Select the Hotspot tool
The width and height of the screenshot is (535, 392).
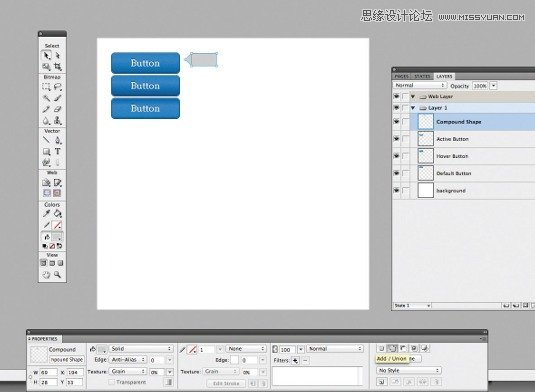[x=46, y=183]
